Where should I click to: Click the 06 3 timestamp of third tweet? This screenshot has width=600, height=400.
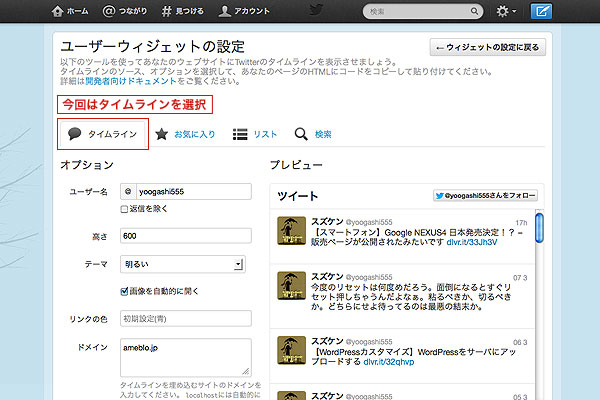pyautogui.click(x=520, y=343)
